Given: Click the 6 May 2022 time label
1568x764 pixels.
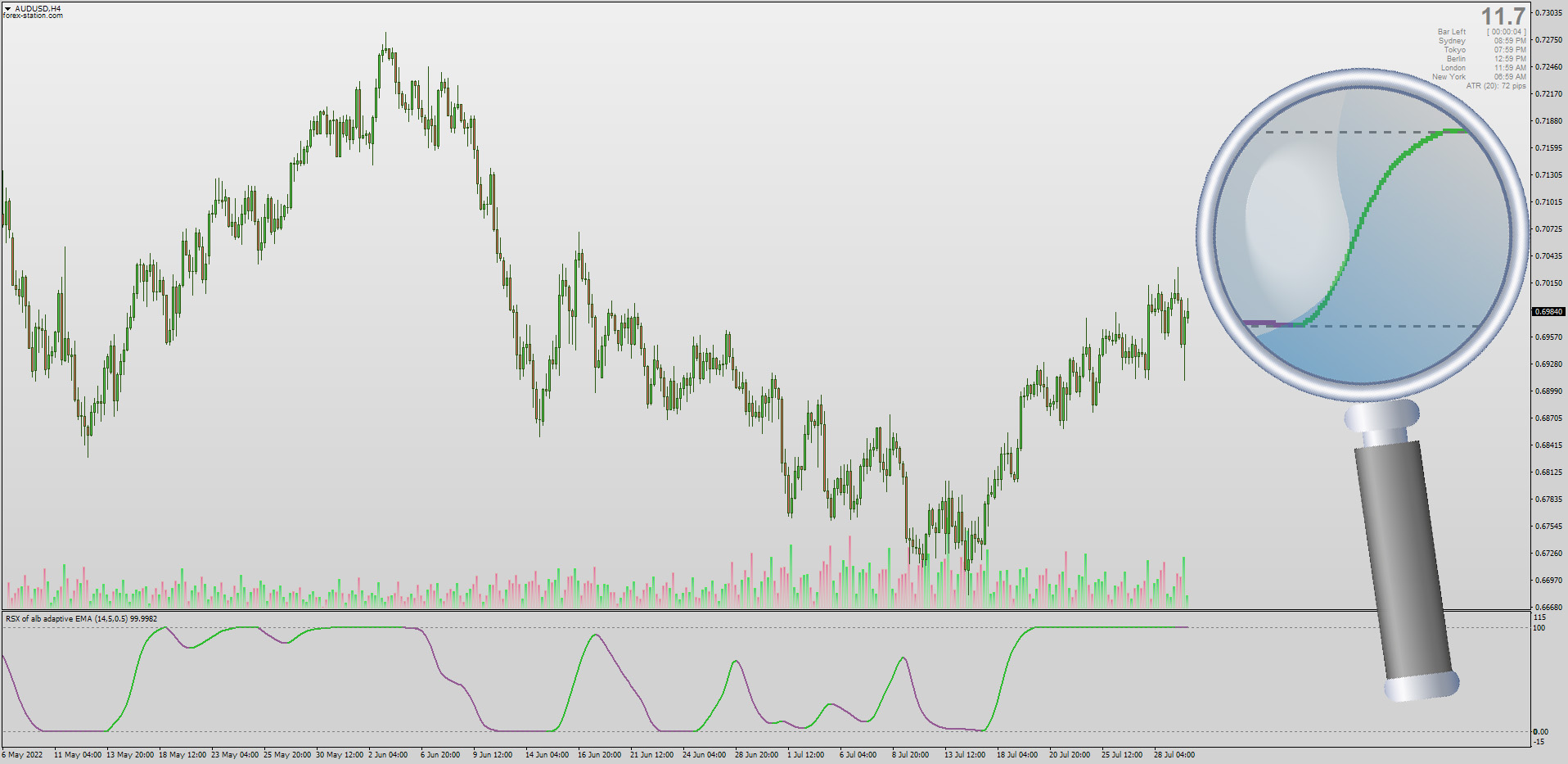Looking at the screenshot, I should tap(22, 755).
